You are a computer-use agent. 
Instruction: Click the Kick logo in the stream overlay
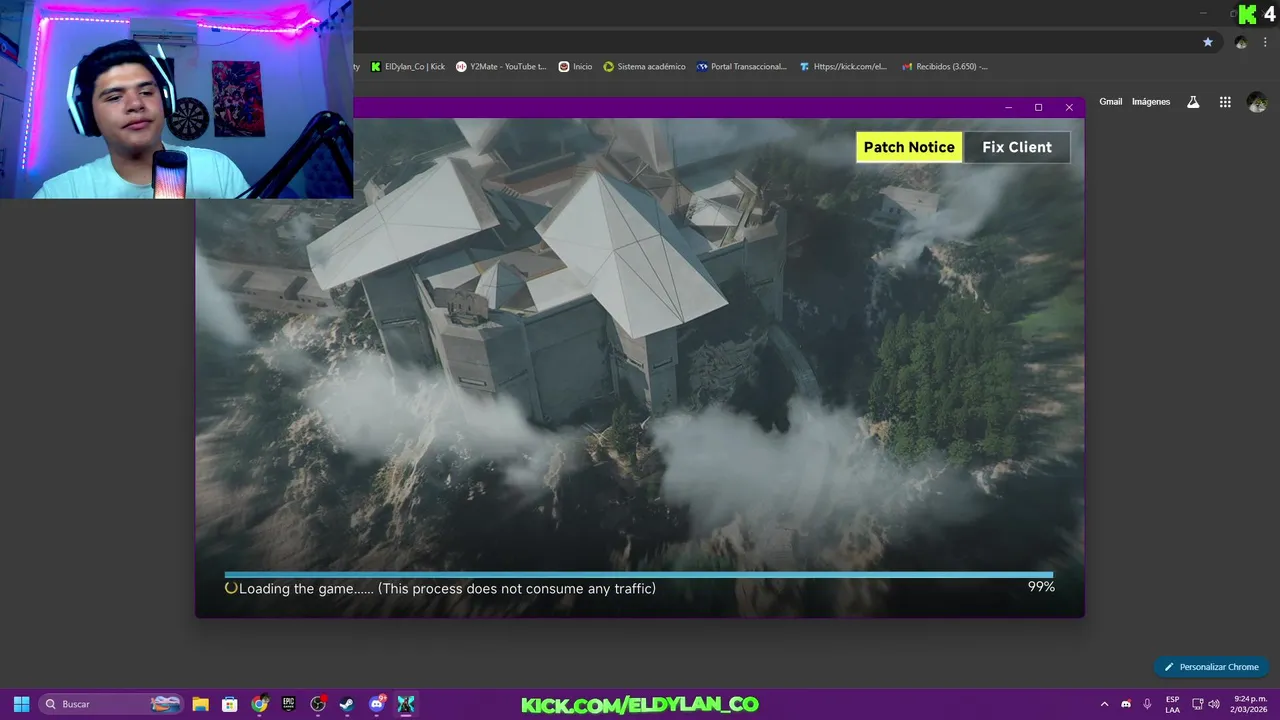(x=1247, y=14)
